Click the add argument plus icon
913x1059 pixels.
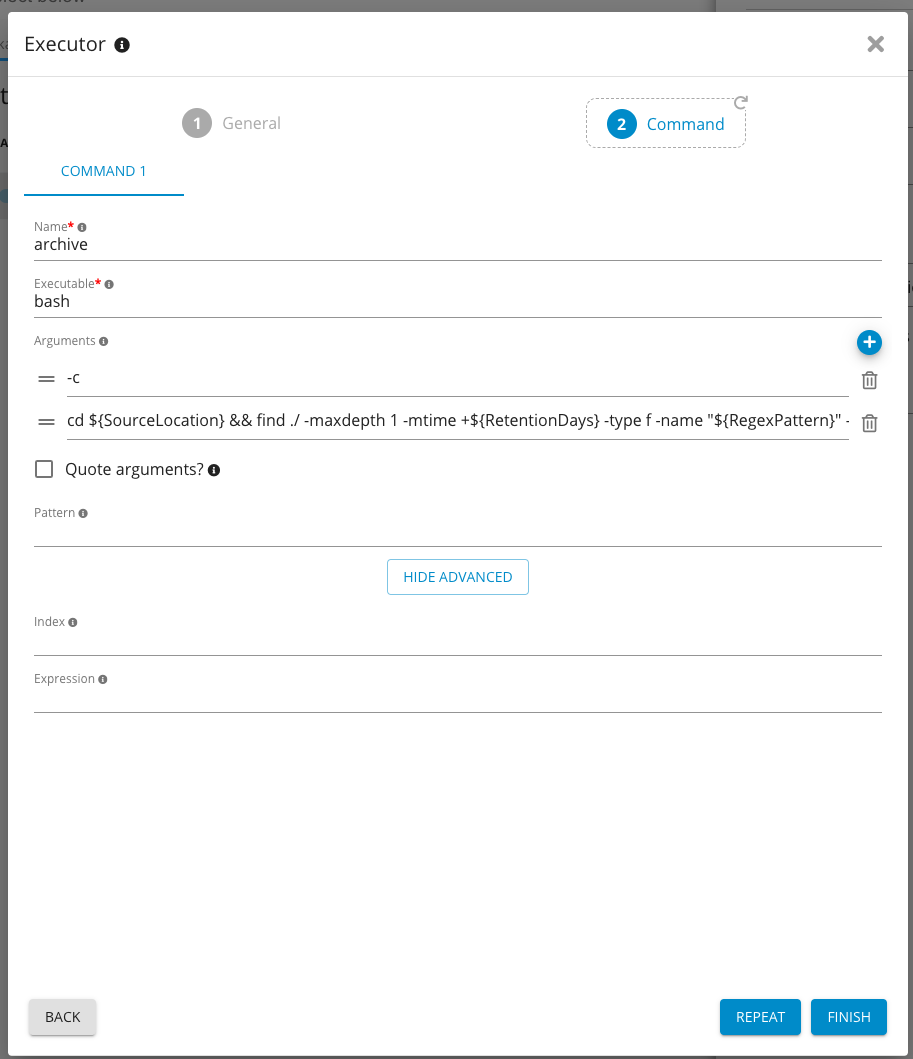click(x=869, y=343)
